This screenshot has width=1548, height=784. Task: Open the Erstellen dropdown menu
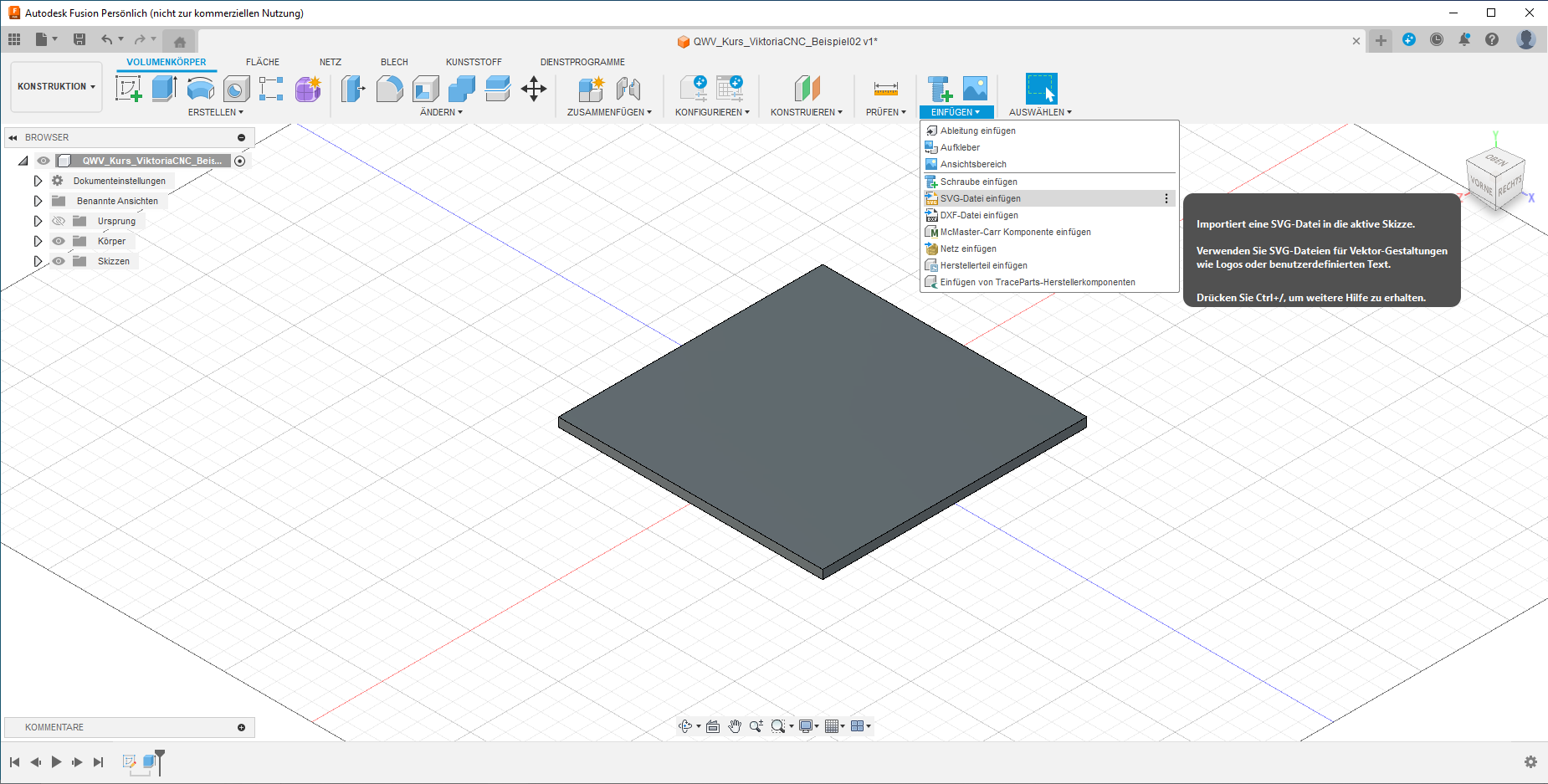coord(215,112)
